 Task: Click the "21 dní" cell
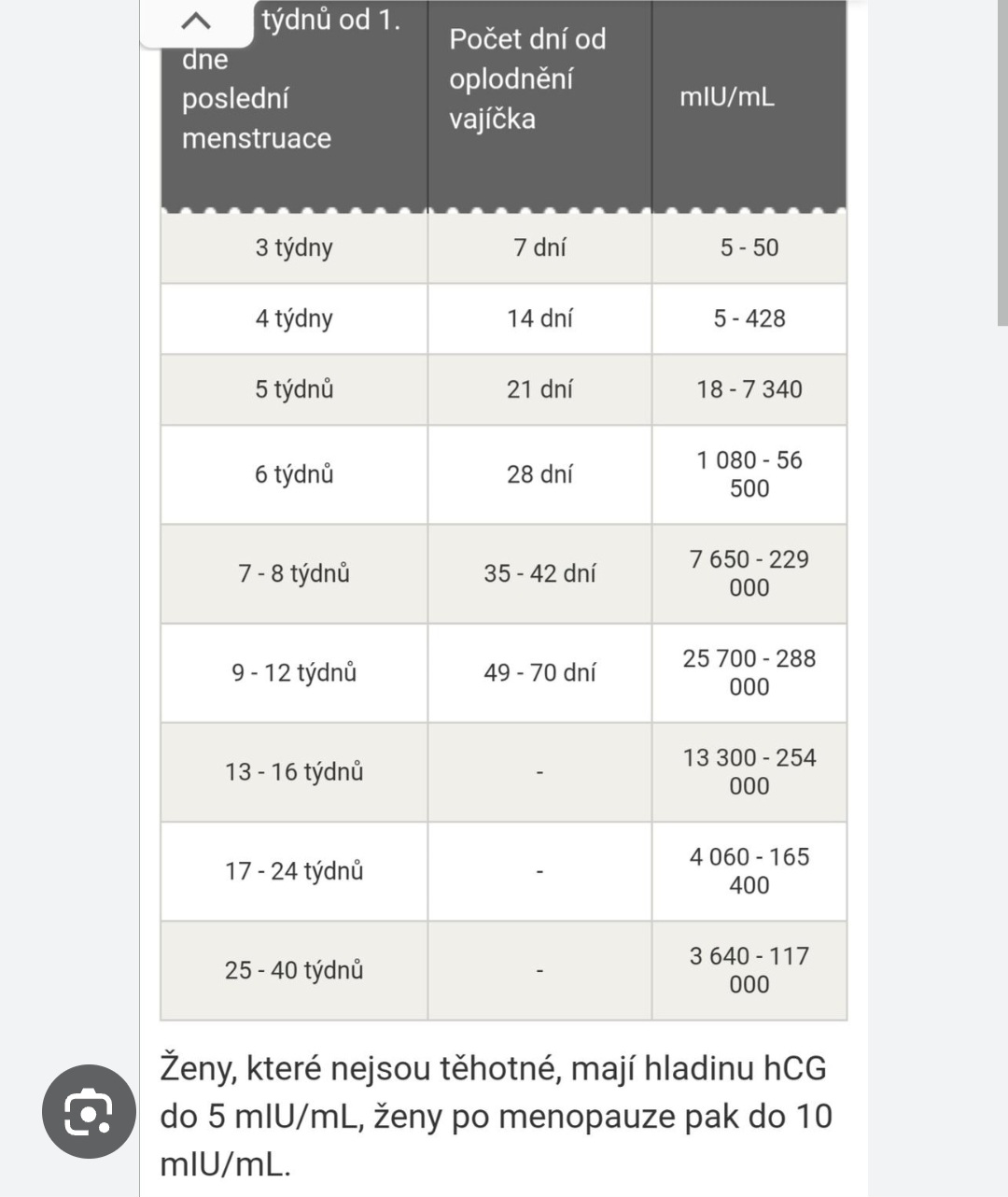pos(539,389)
